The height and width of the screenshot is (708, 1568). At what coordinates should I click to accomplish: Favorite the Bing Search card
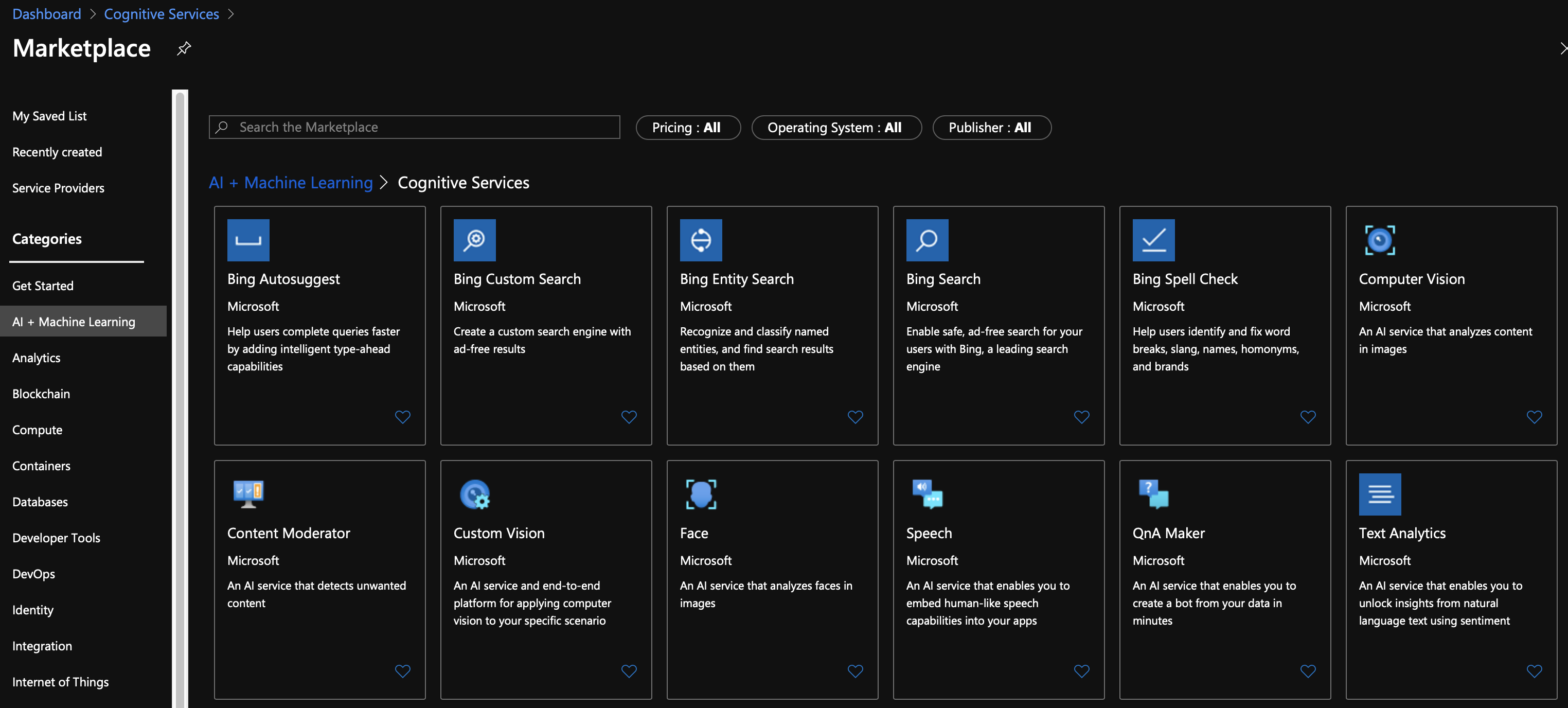click(1082, 417)
